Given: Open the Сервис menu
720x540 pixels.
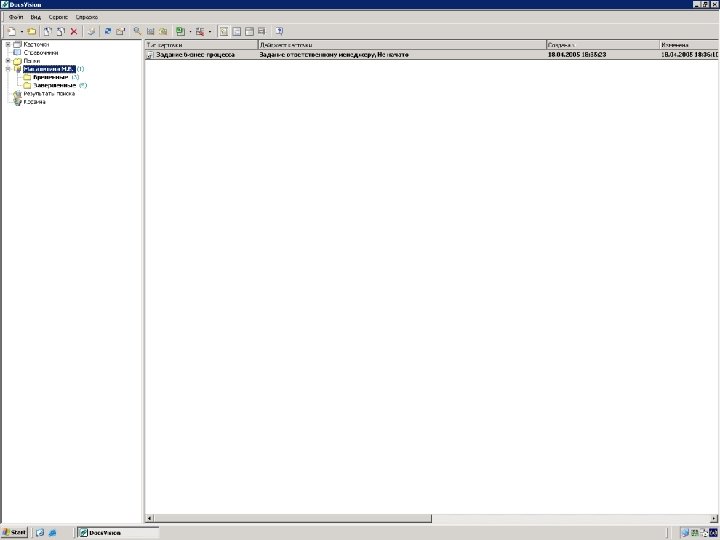Looking at the screenshot, I should pyautogui.click(x=58, y=17).
